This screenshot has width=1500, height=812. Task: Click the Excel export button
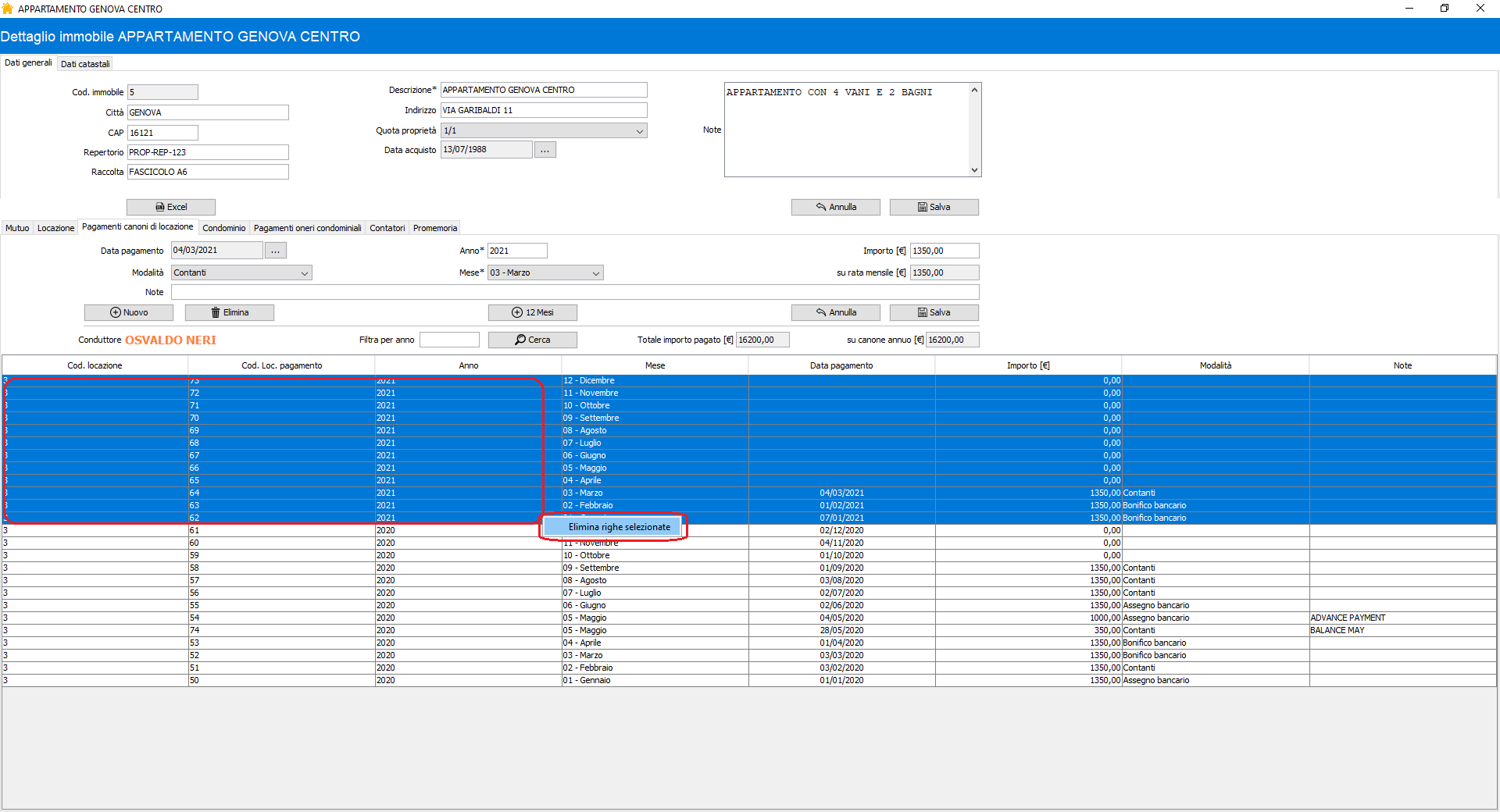pos(171,207)
